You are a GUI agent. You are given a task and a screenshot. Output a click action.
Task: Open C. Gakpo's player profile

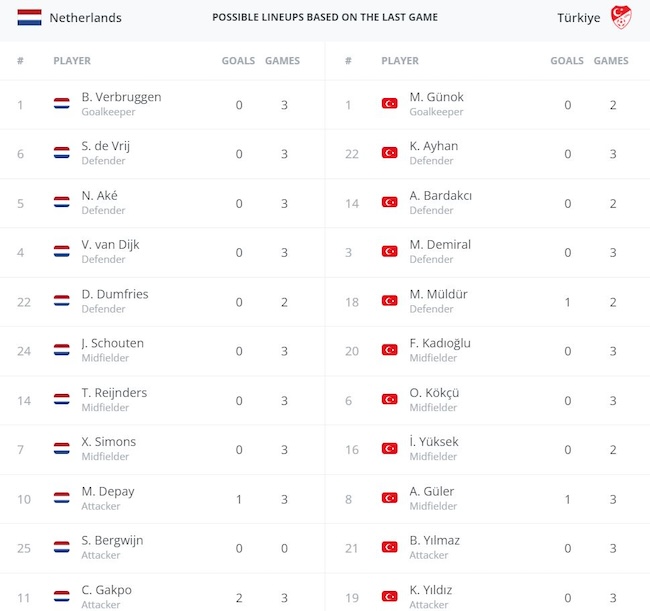coord(107,590)
